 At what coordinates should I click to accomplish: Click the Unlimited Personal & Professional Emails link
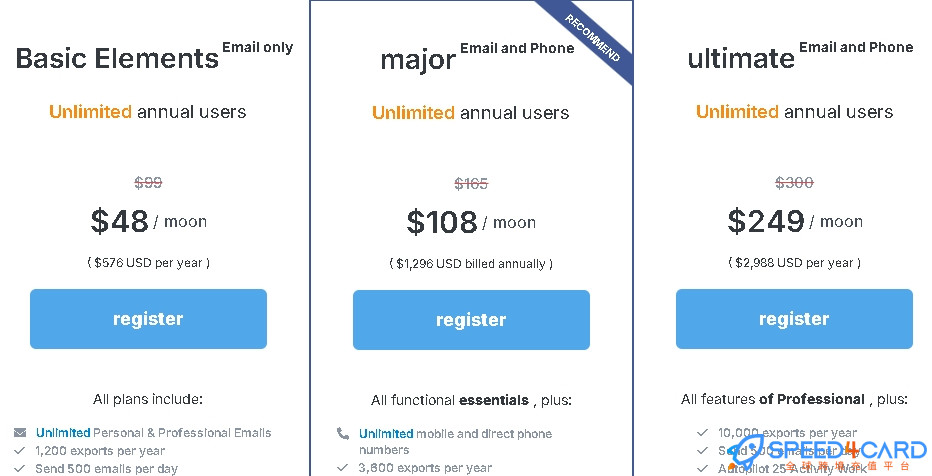pos(153,433)
